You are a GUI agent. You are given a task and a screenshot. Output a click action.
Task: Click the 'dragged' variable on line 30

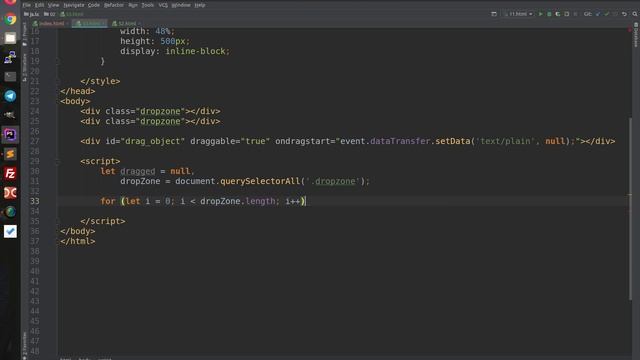click(x=138, y=171)
